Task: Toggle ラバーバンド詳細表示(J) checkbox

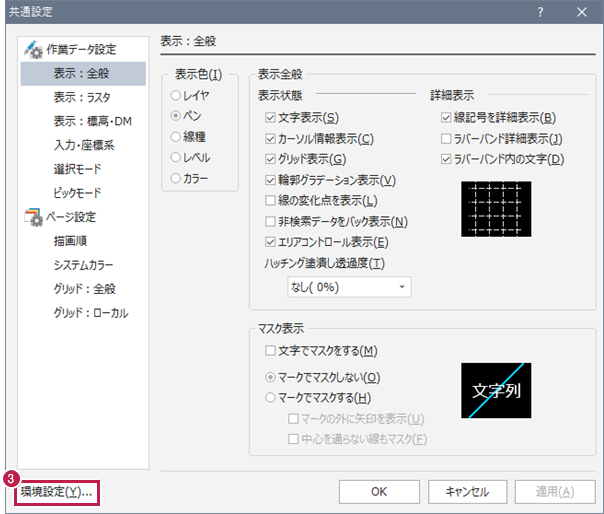Action: 446,138
